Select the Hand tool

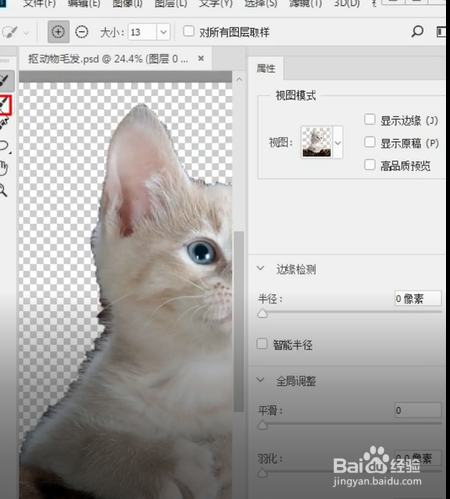4,168
